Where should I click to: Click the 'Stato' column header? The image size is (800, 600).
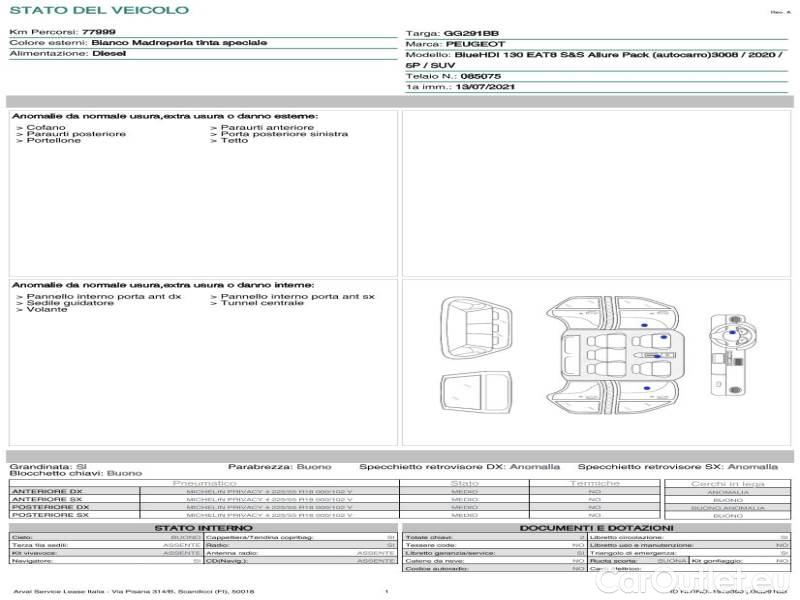pyautogui.click(x=464, y=483)
